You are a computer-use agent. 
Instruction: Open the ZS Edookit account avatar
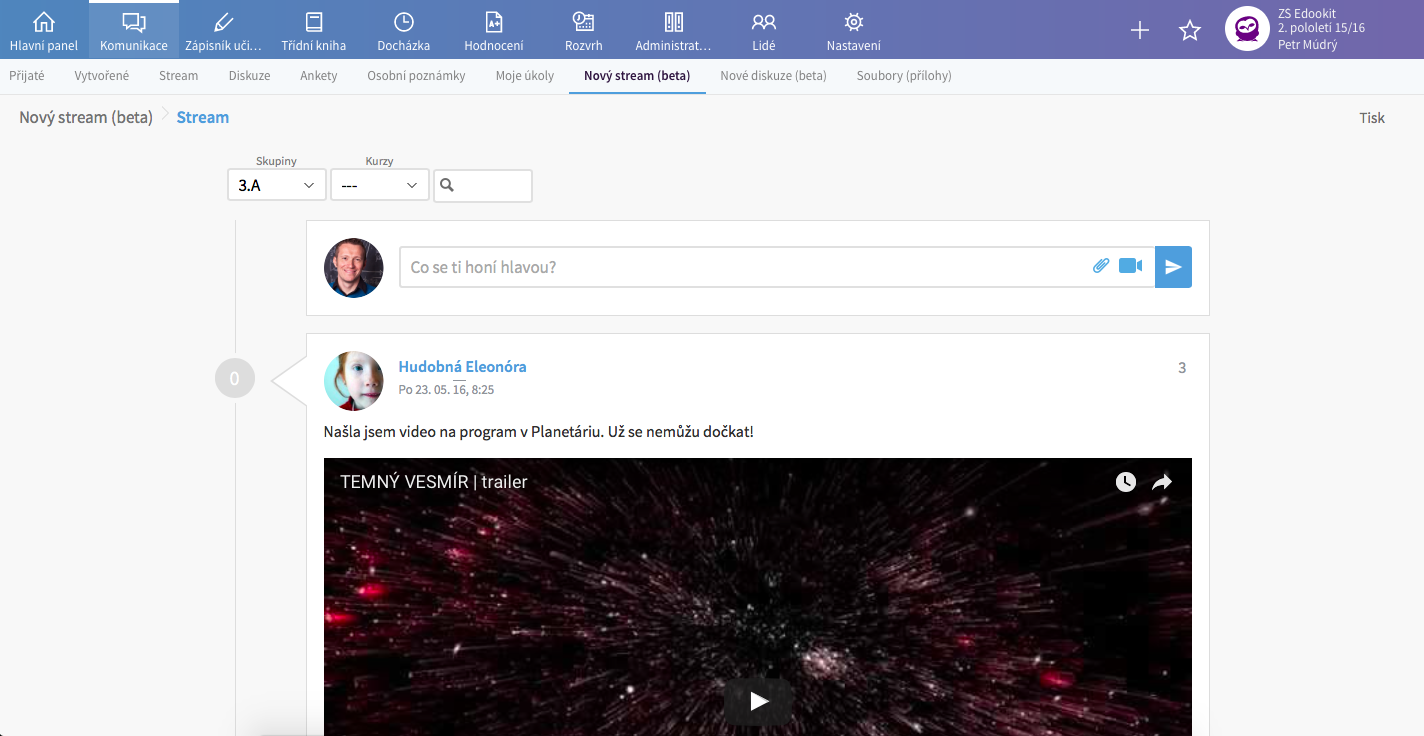tap(1247, 29)
